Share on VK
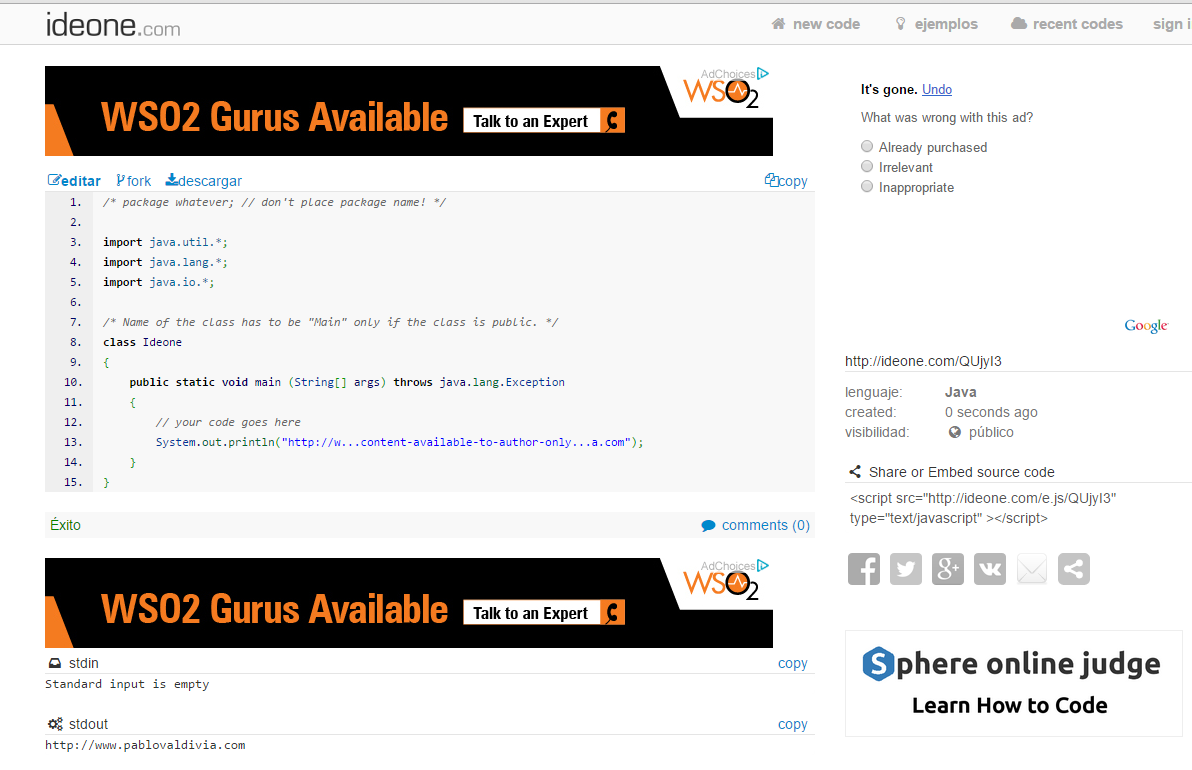 [990, 569]
